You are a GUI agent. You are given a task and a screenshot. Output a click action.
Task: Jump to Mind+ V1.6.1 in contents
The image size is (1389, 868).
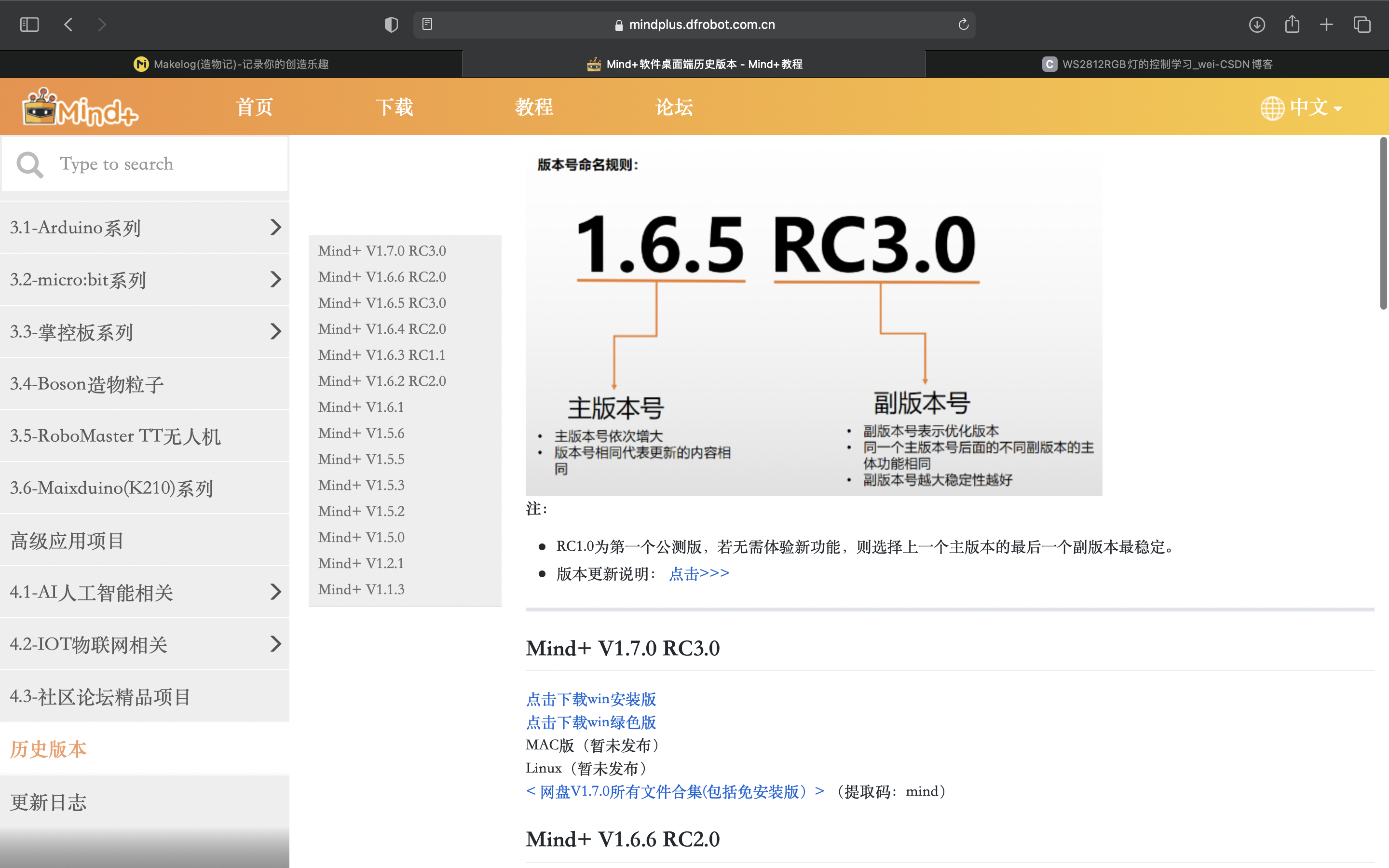click(x=361, y=407)
